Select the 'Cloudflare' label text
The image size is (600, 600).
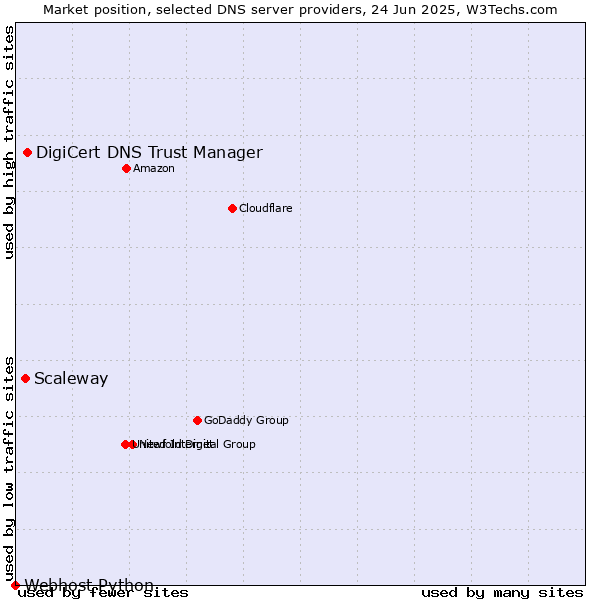266,209
